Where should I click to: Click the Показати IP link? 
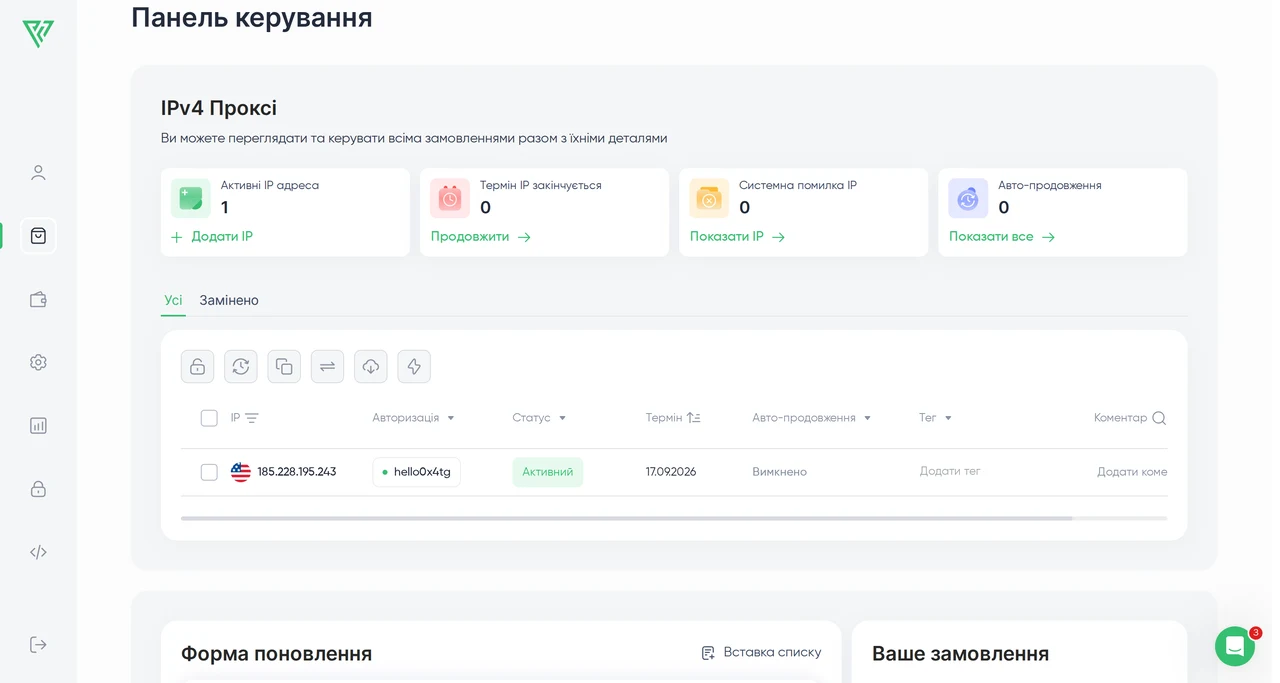(737, 237)
